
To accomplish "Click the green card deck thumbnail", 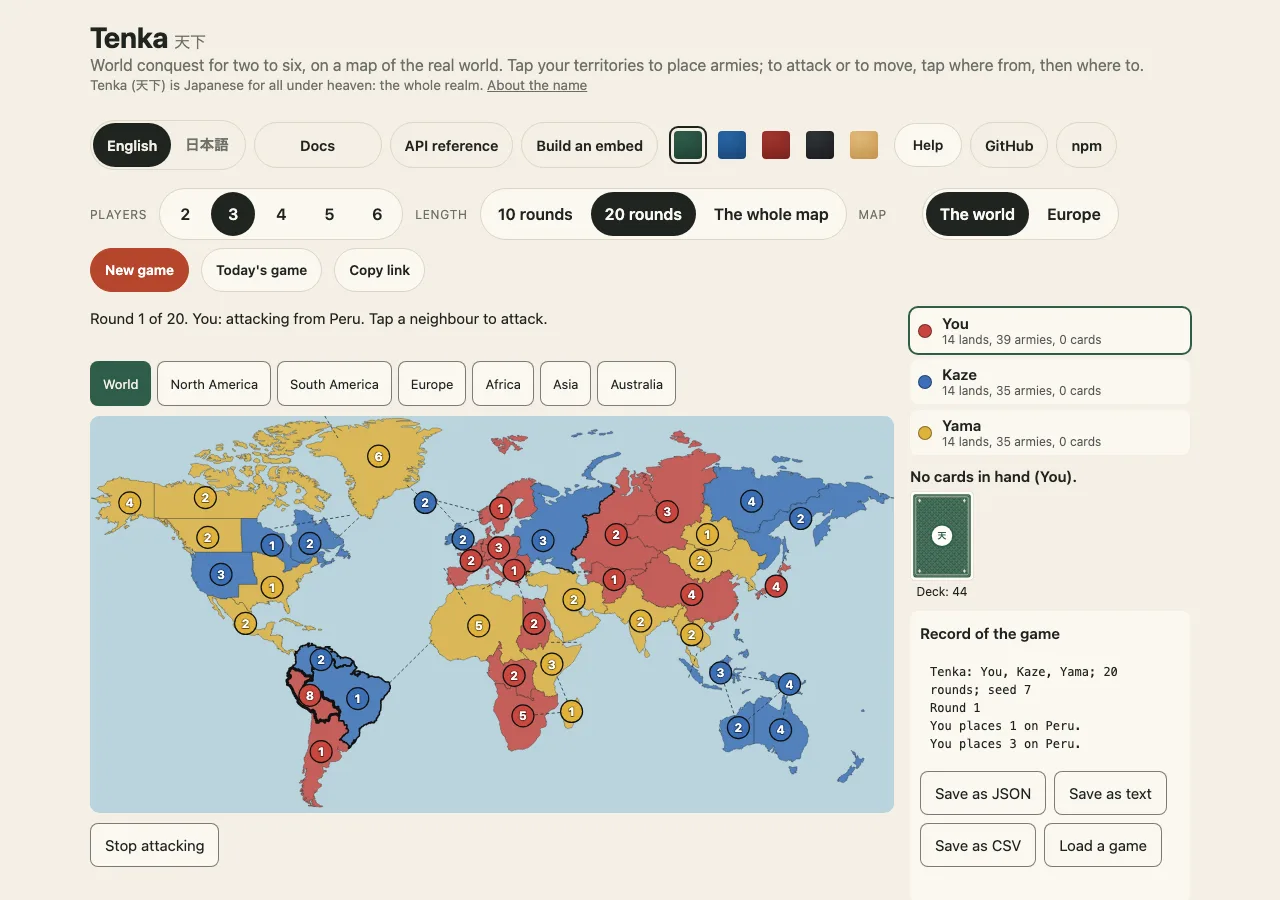I will click(x=942, y=536).
